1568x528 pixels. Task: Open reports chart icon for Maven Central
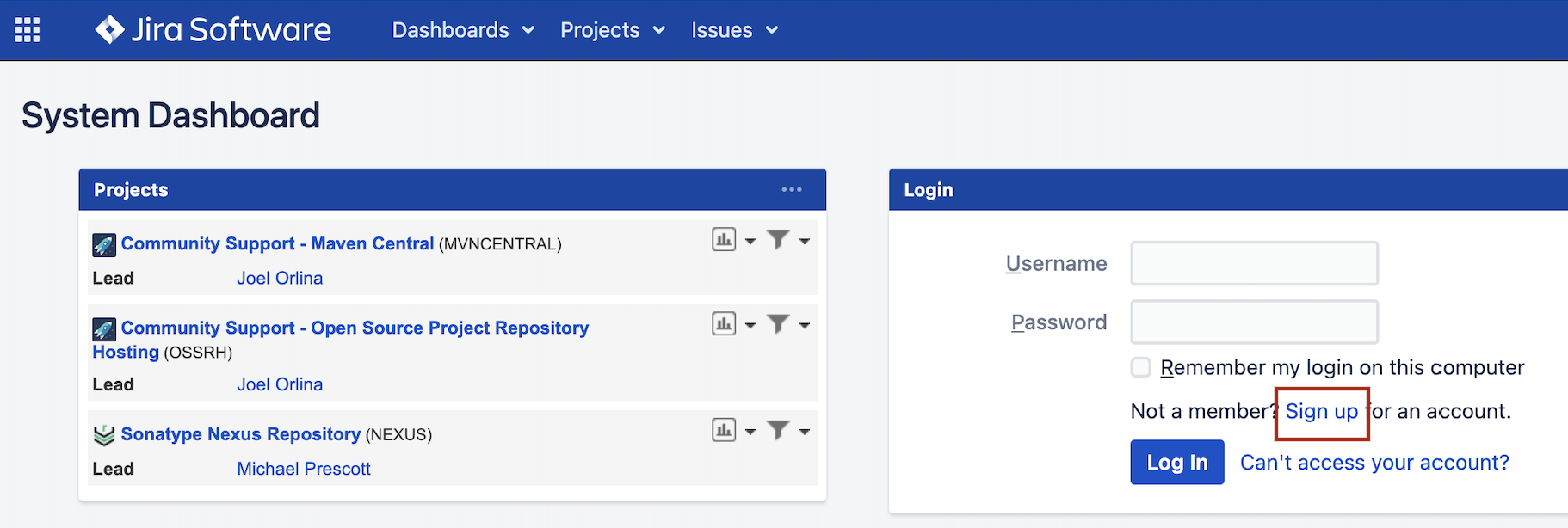[x=724, y=240]
